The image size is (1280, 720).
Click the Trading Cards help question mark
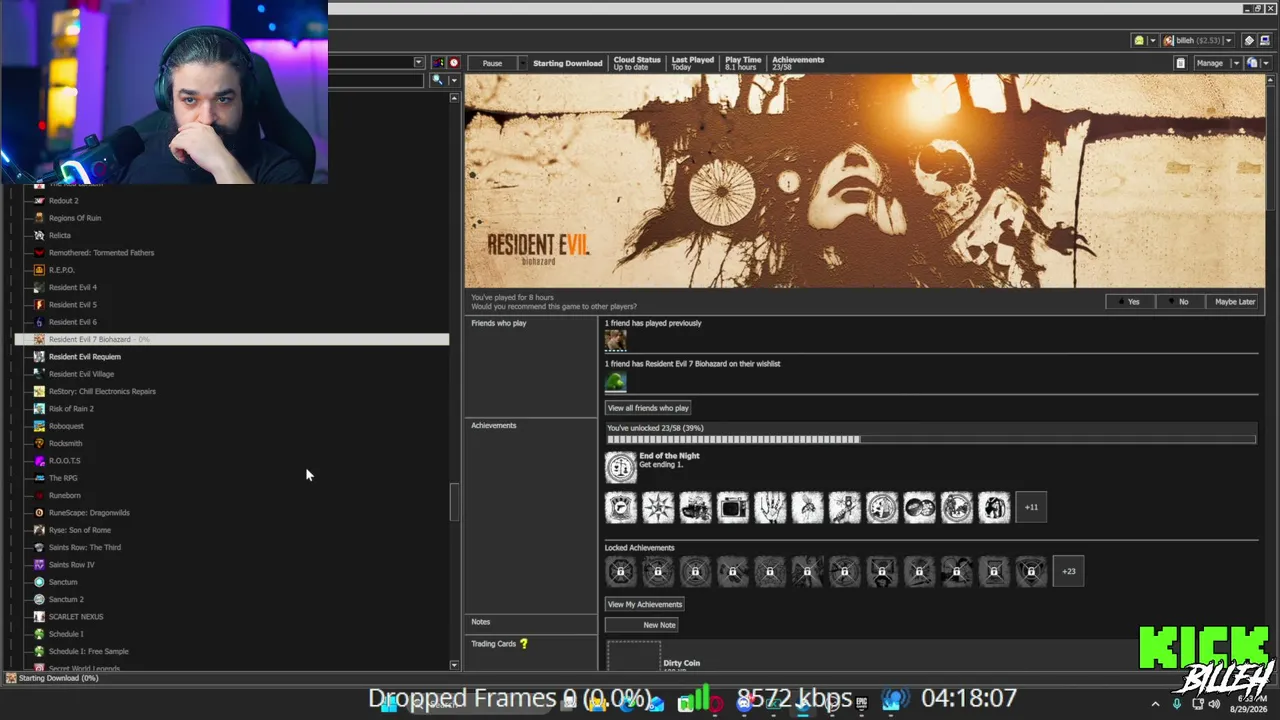pos(523,644)
